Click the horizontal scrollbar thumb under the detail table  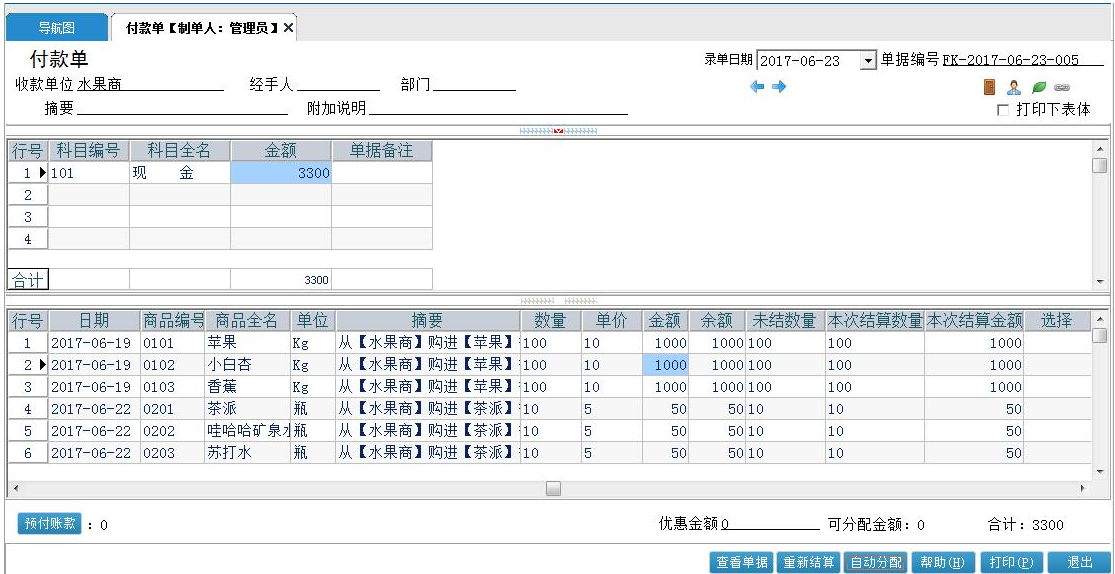click(x=553, y=489)
